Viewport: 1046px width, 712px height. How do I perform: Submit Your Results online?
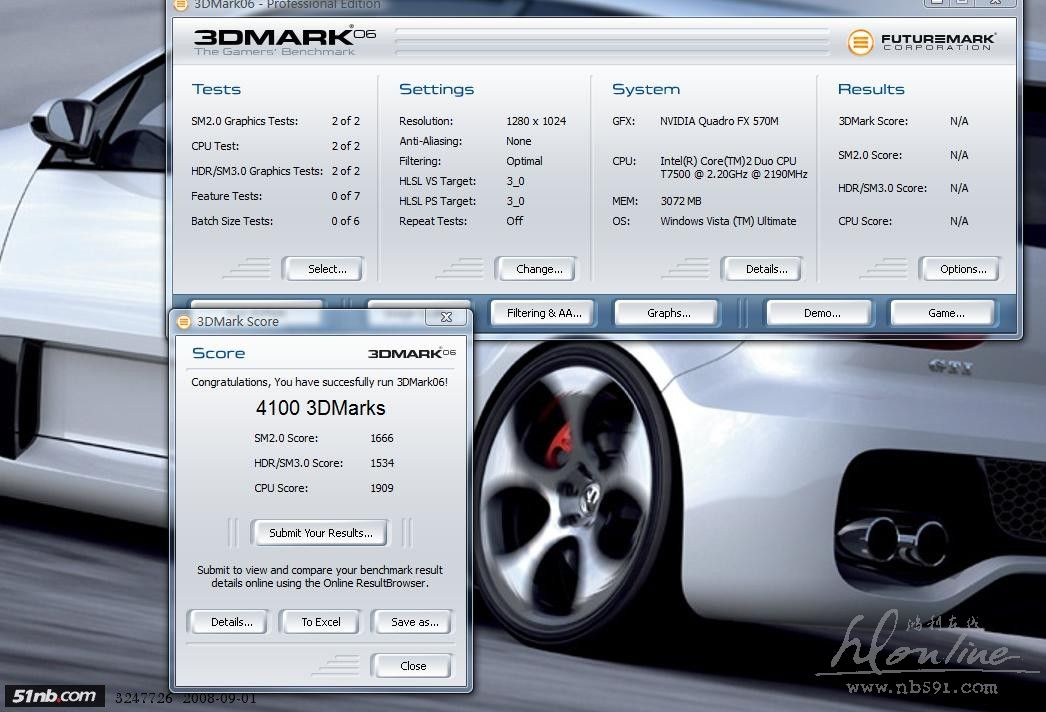[320, 533]
